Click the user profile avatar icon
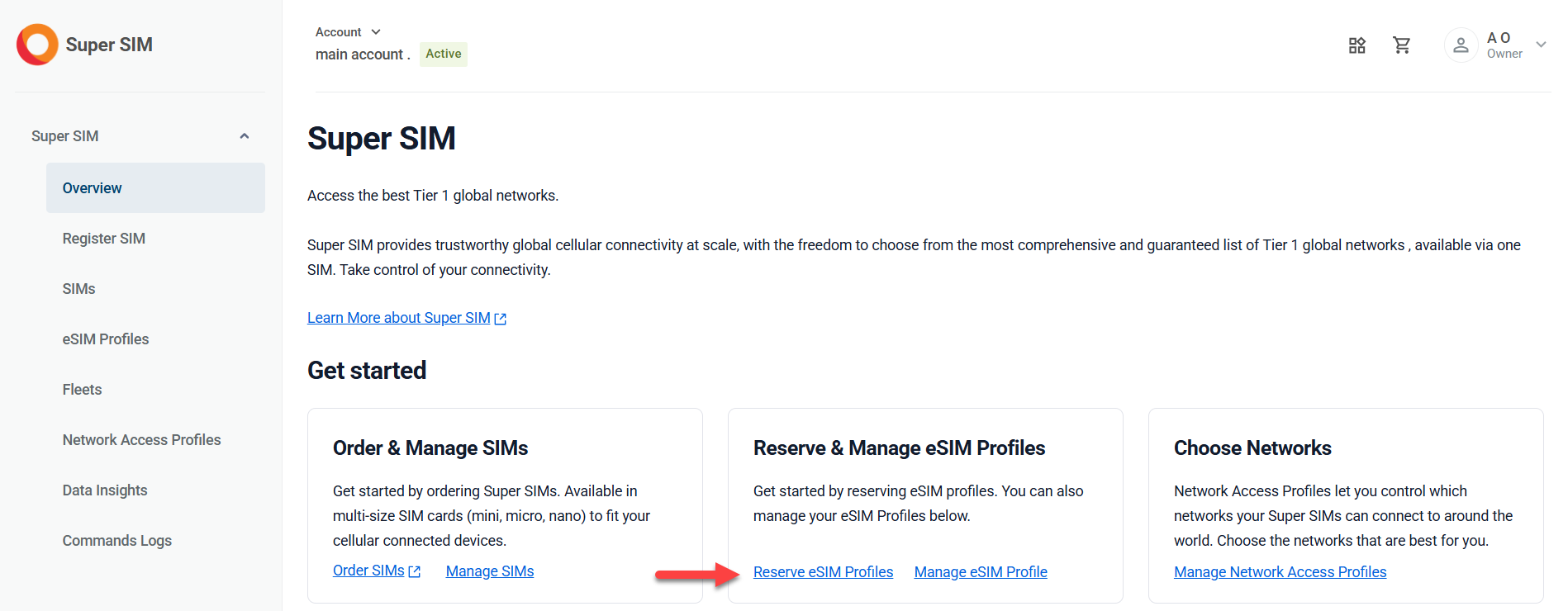The image size is (1568, 611). (1461, 45)
